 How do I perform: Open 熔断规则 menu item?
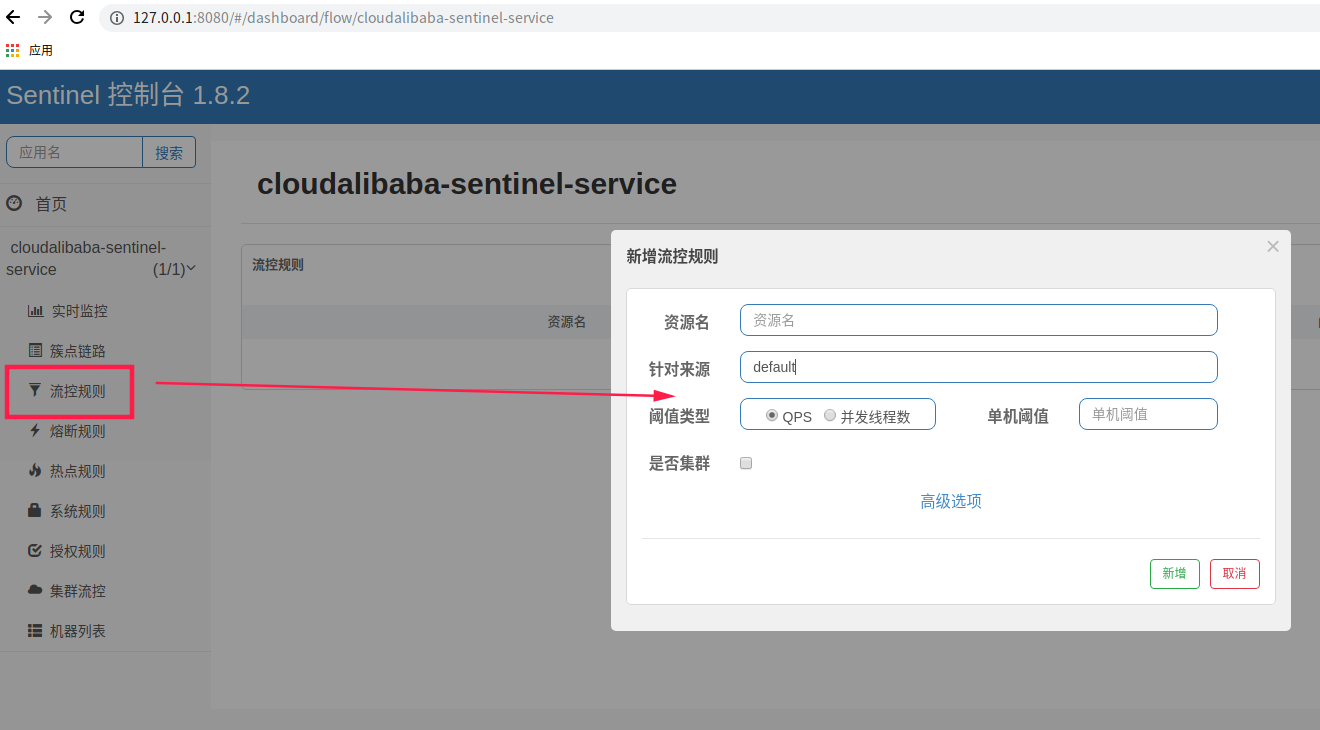78,431
